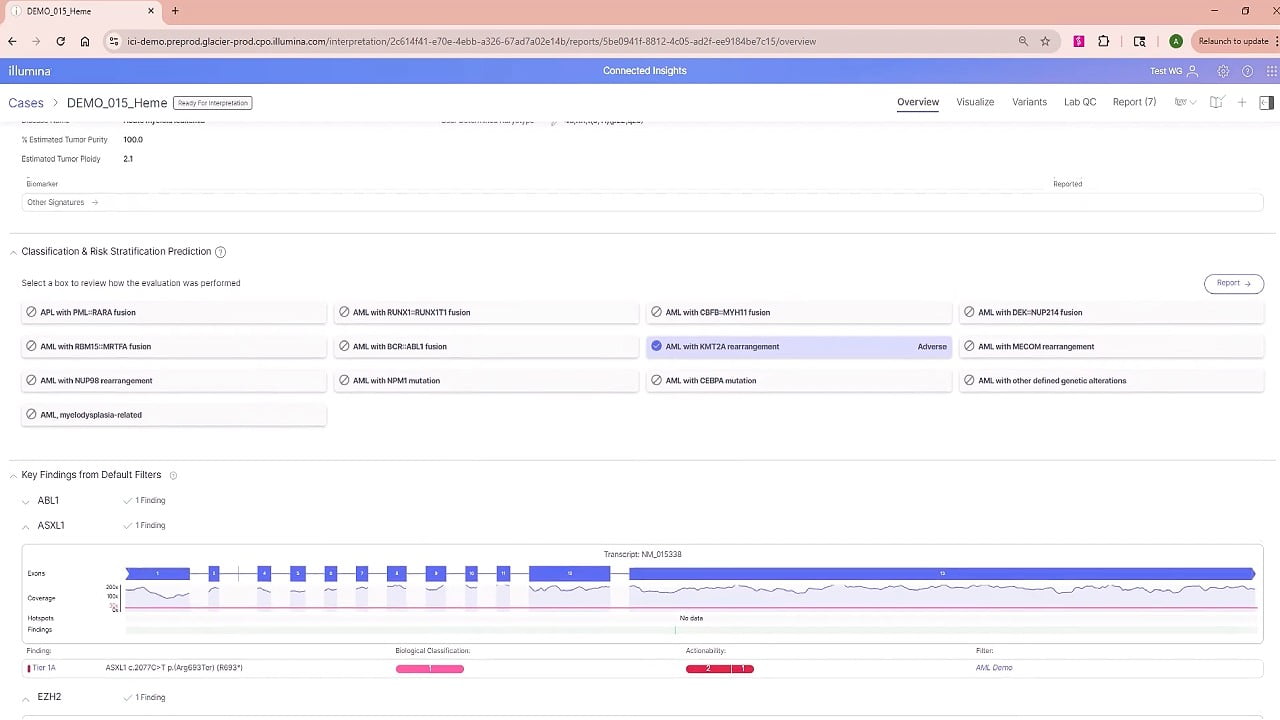Click the Test WG user profile icon
Viewport: 1280px width, 720px height.
(x=1192, y=71)
